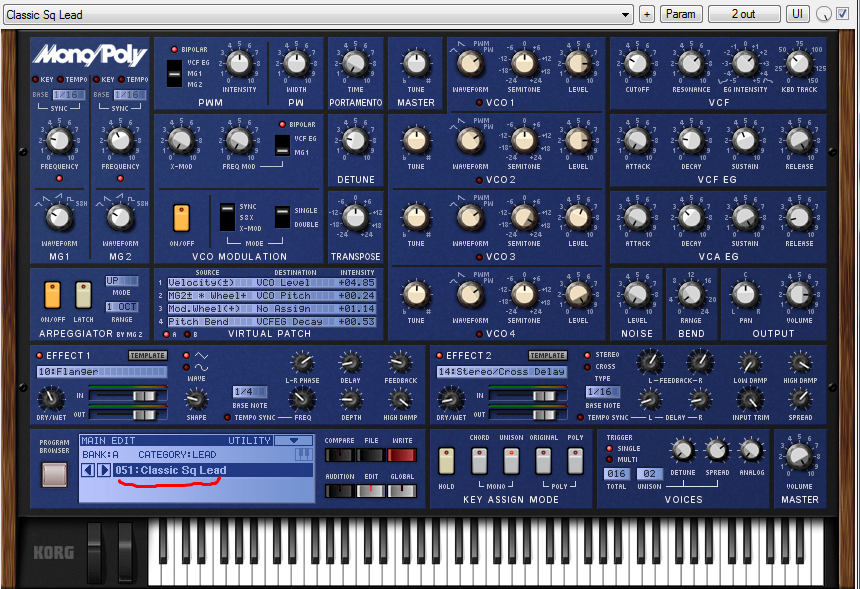This screenshot has width=860, height=589.
Task: Toggle Effect 1 on/off LED
Action: [39, 356]
